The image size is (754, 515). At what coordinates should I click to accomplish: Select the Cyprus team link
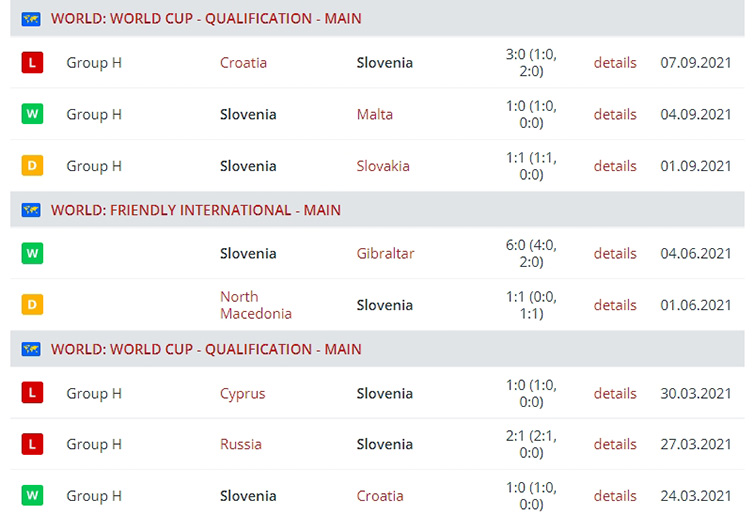[x=242, y=394]
